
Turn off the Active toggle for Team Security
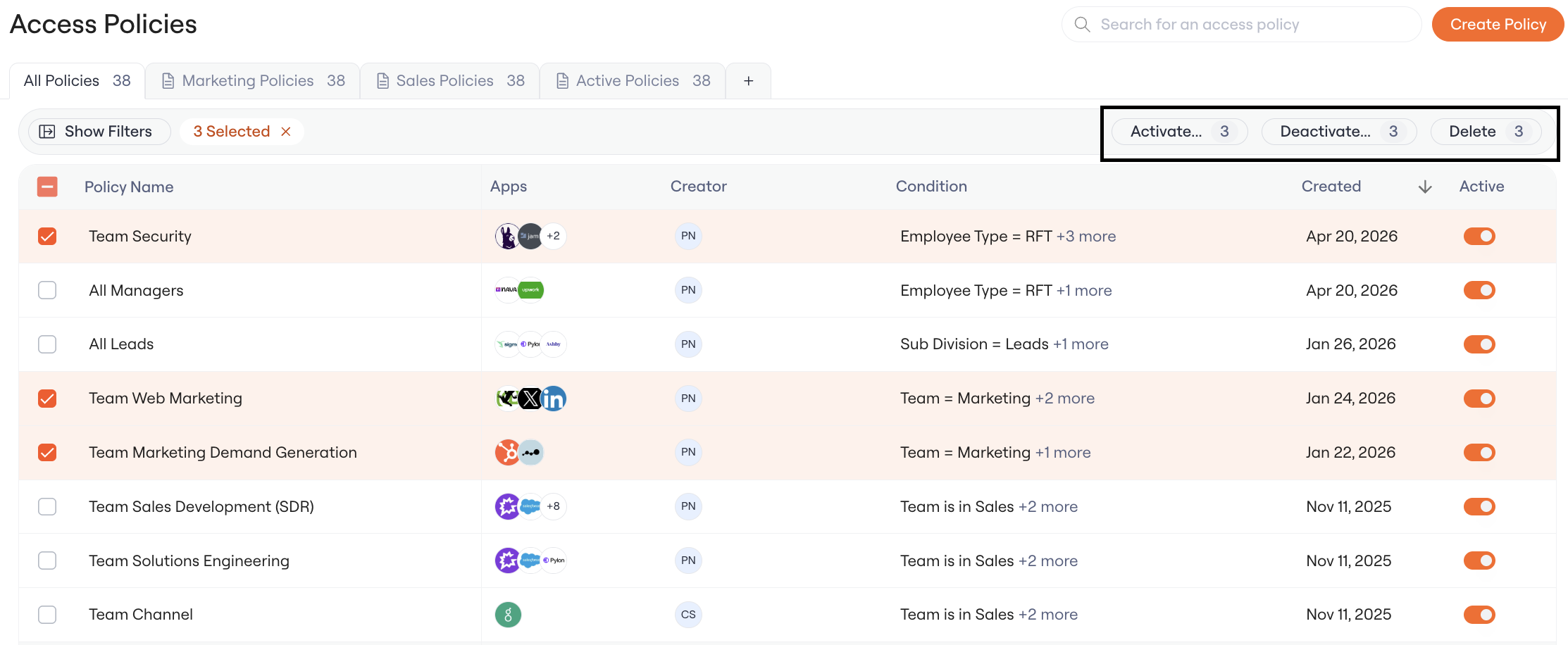click(1479, 236)
